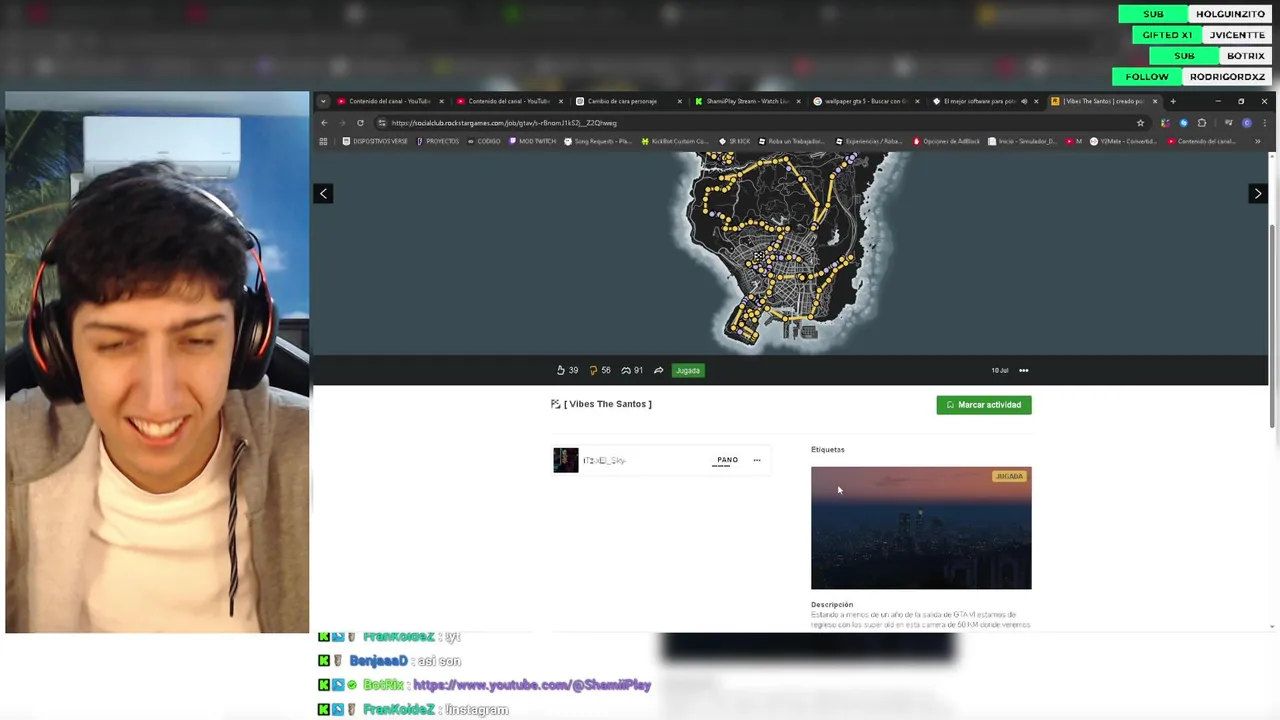The width and height of the screenshot is (1280, 720).
Task: Close the wallpaper gta 5 tab
Action: coord(917,101)
